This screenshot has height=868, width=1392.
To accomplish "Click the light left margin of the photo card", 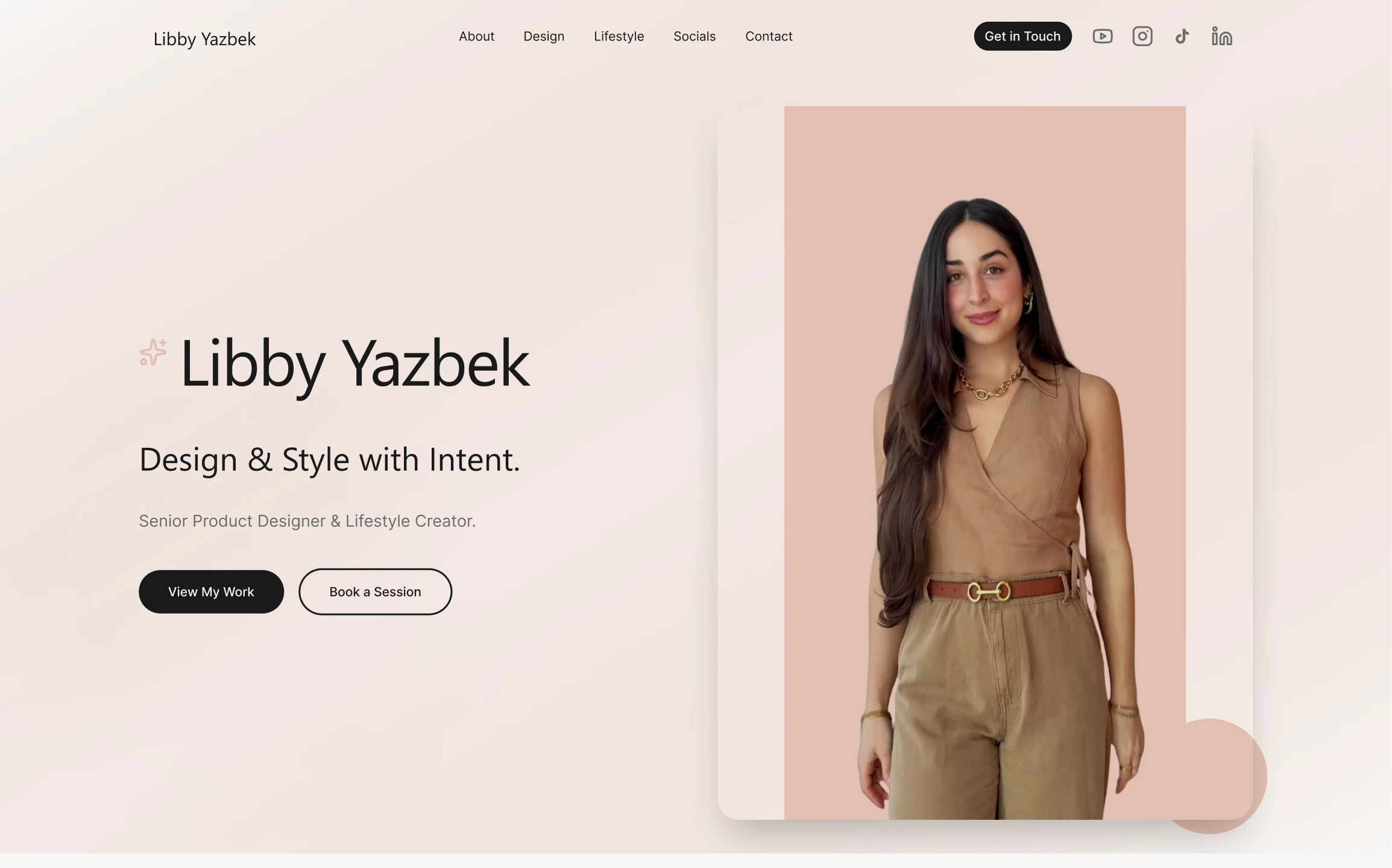I will click(x=751, y=463).
